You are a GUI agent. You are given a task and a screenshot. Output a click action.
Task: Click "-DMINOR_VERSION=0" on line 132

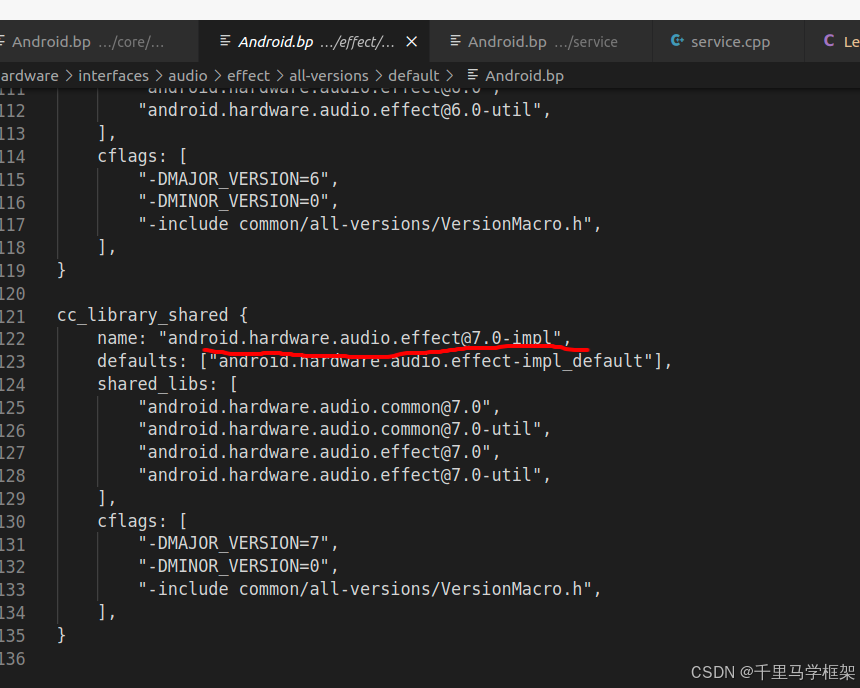[x=234, y=566]
